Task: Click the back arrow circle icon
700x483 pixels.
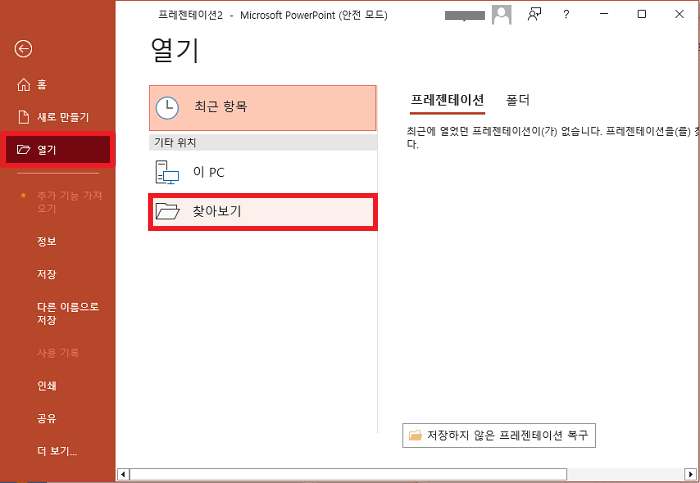Action: (23, 49)
